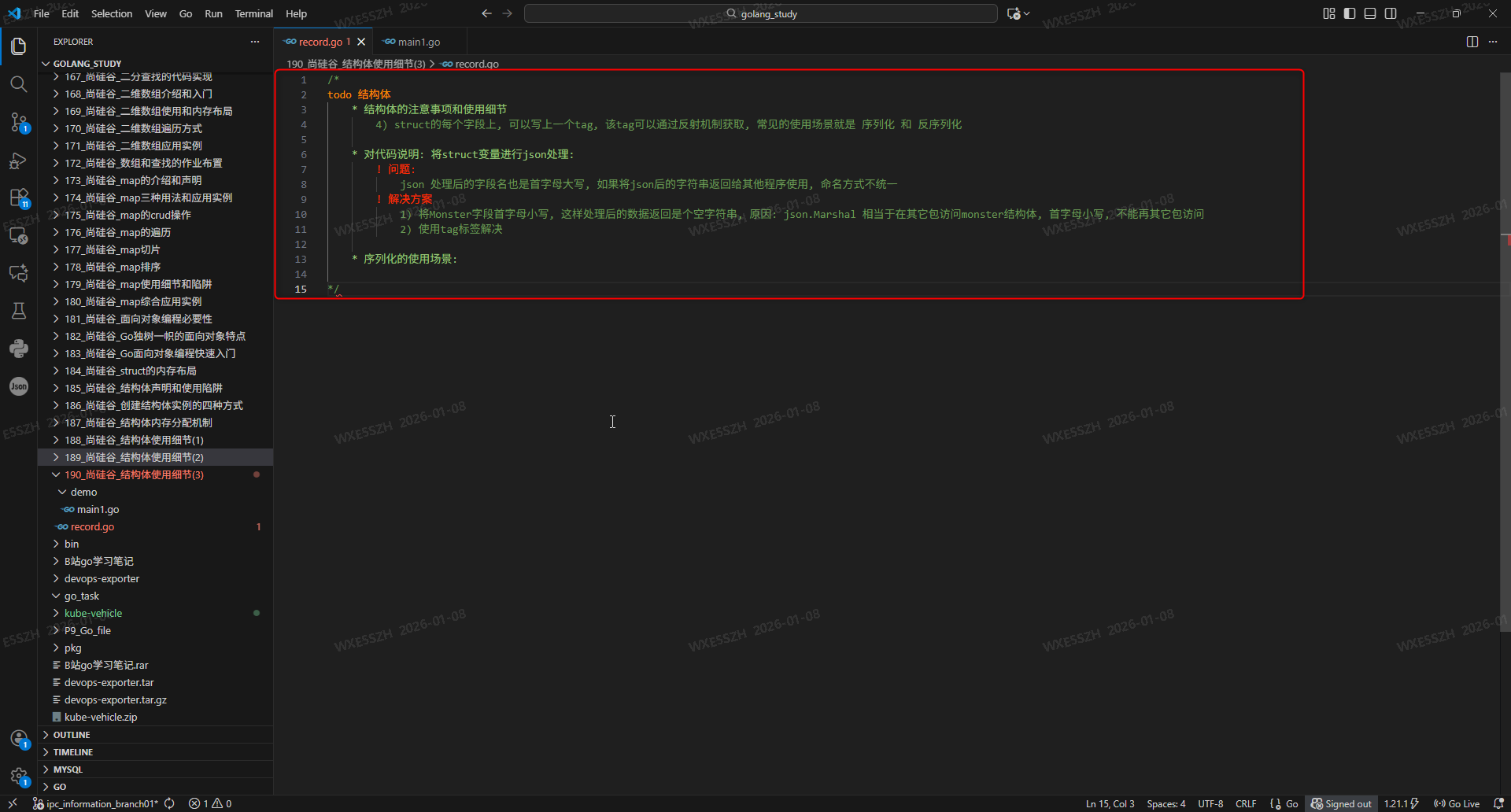Image resolution: width=1511 pixels, height=812 pixels.
Task: Expand folder 189_尚硅谷_结构体使用细节(2)
Action: (x=156, y=457)
